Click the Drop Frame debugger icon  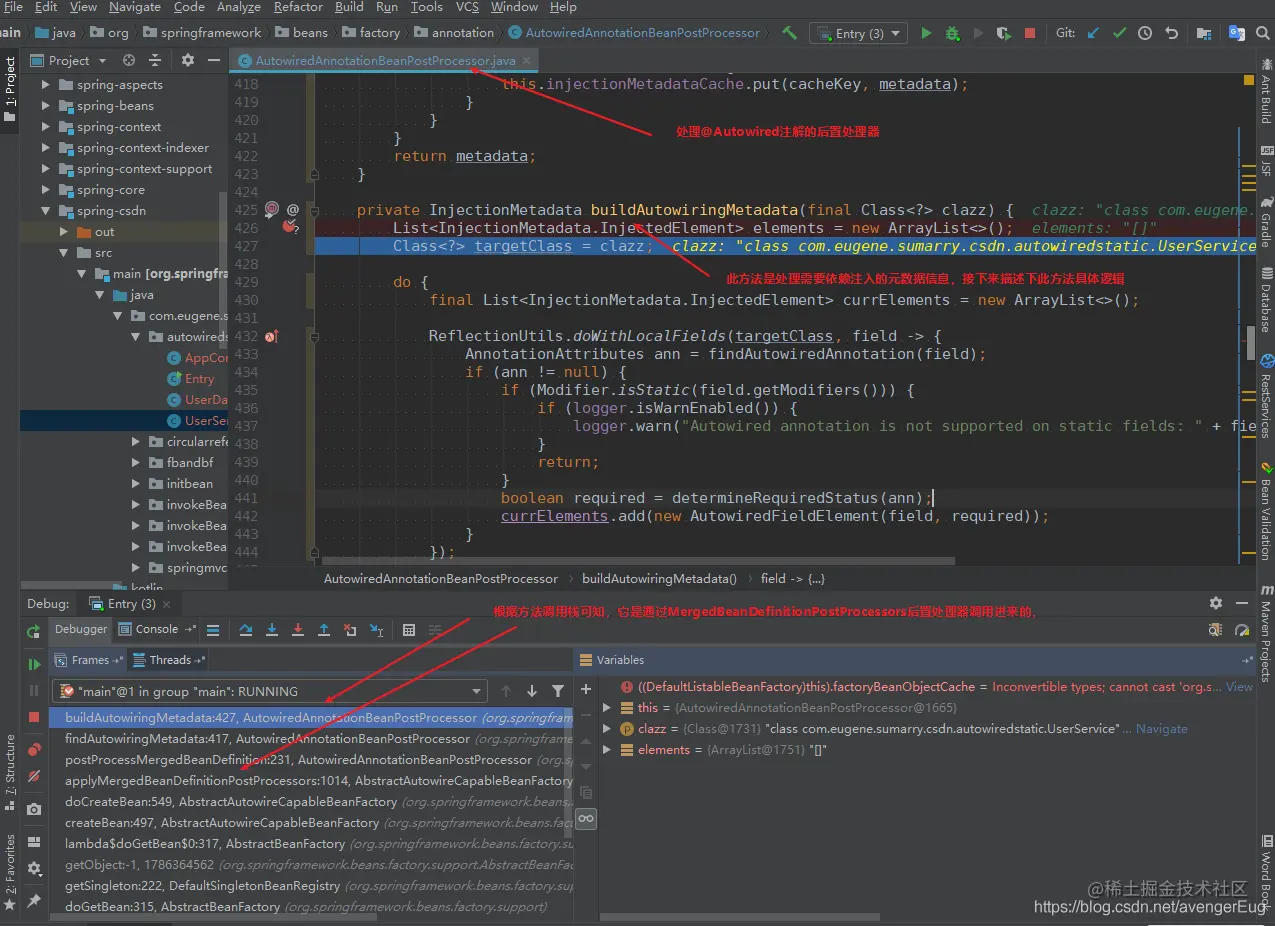pyautogui.click(x=350, y=630)
